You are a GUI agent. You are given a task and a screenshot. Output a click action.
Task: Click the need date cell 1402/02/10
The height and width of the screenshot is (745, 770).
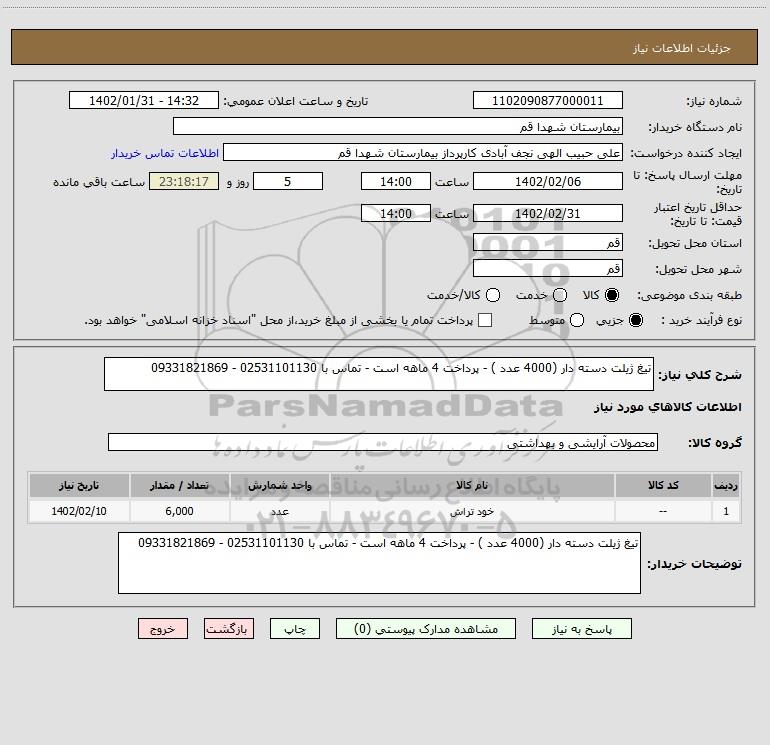pos(79,511)
